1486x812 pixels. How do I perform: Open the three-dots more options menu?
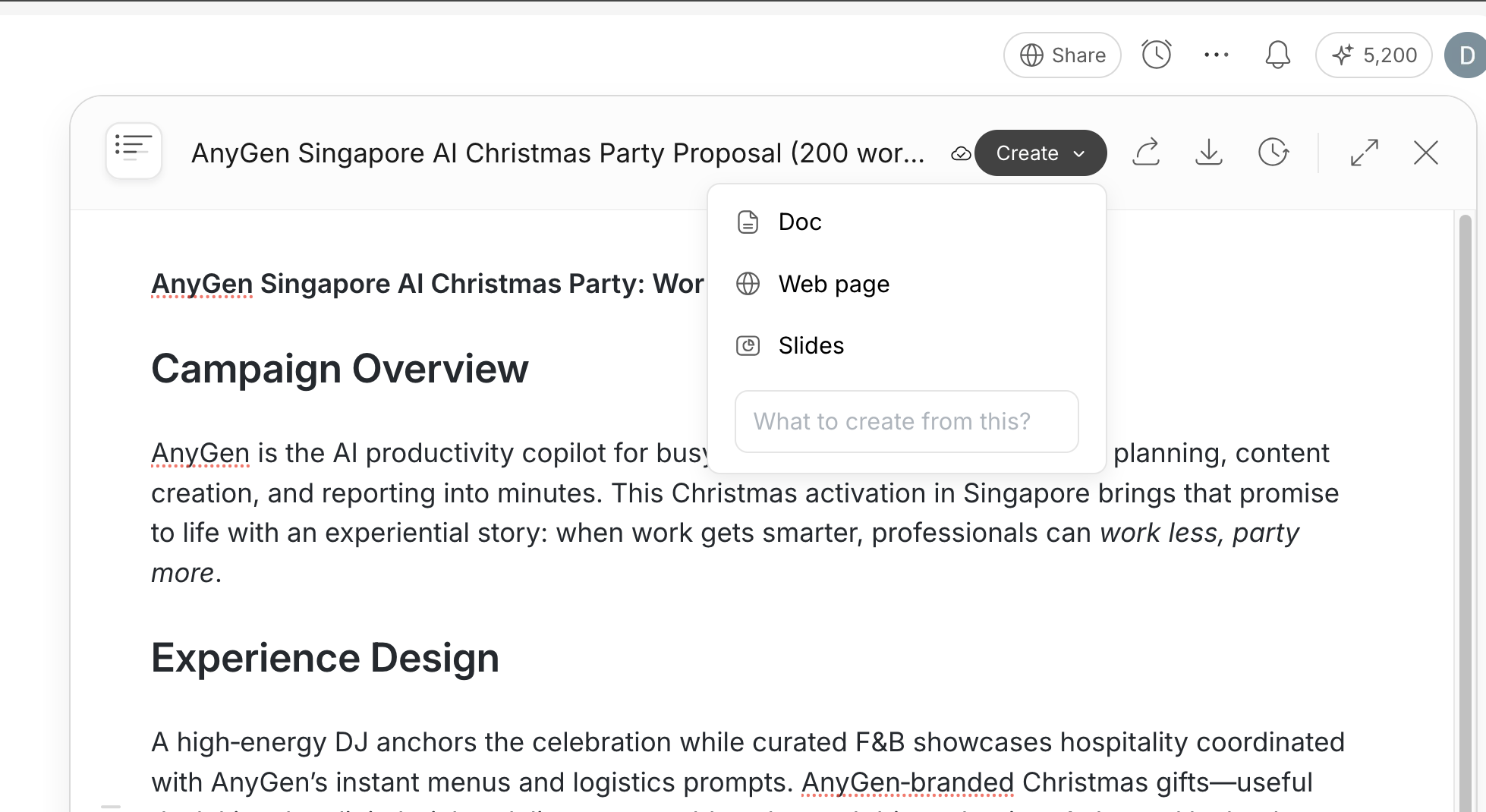(x=1216, y=55)
